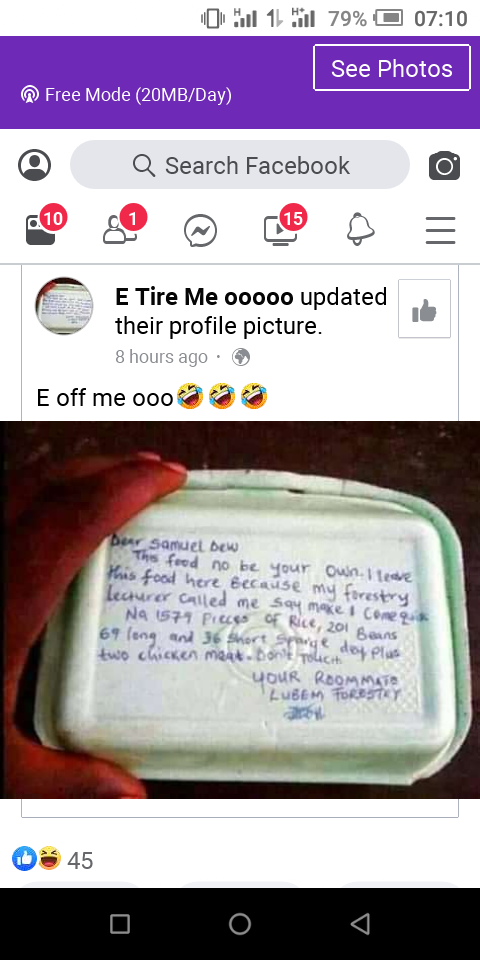This screenshot has width=480, height=960.
Task: Tap Android home circle button
Action: pos(240,924)
